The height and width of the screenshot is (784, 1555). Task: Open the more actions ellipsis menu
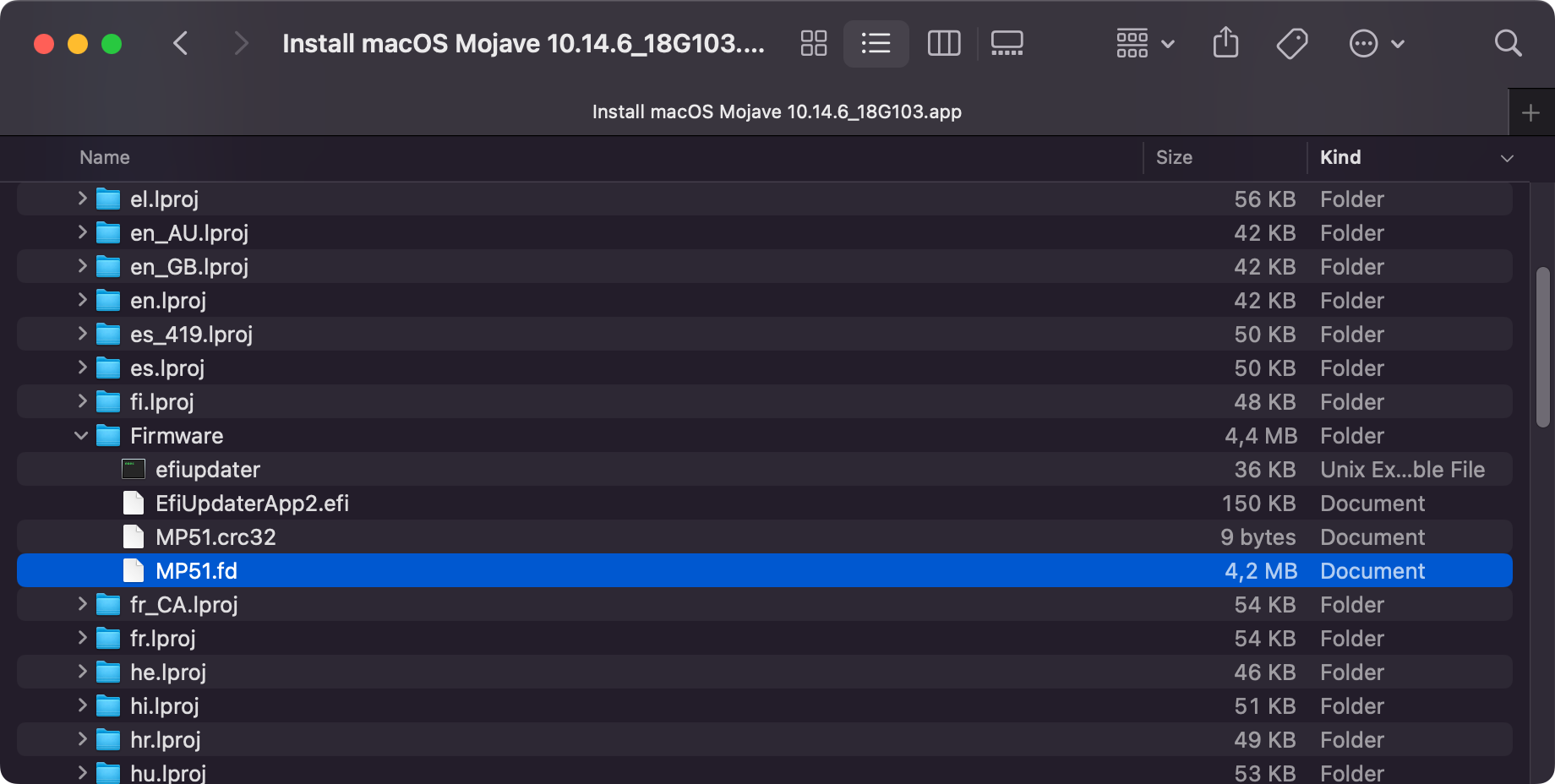[x=1377, y=43]
